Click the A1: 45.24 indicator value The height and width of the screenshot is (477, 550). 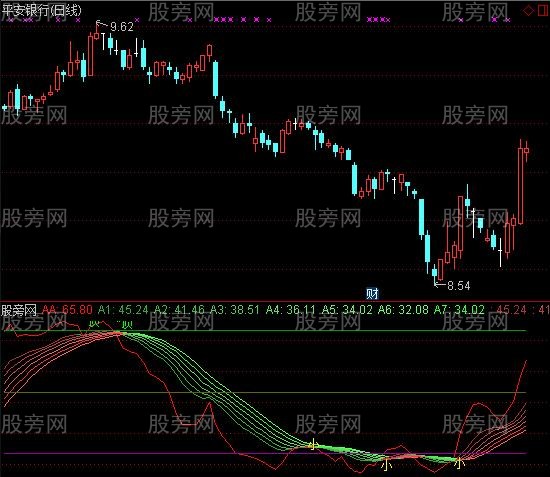point(123,310)
